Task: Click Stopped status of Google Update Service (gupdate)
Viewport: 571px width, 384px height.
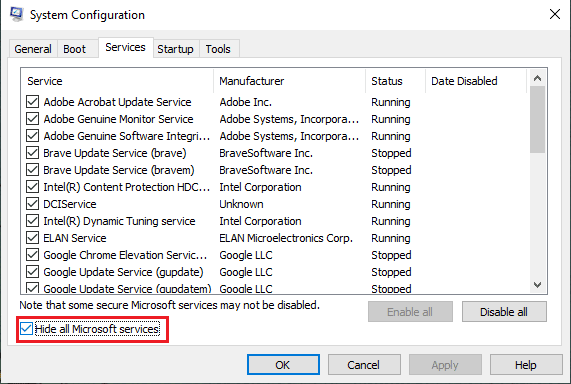Action: 391,272
